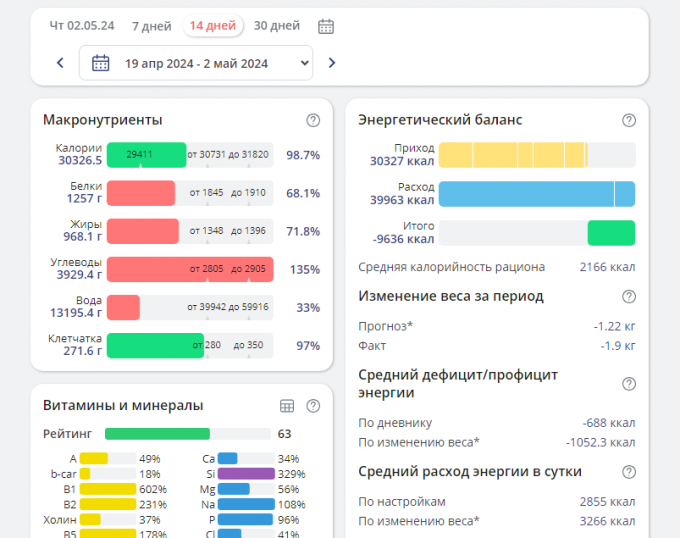The height and width of the screenshot is (538, 680).
Task: Open table view icon in Витамины и минералы
Action: tap(287, 406)
